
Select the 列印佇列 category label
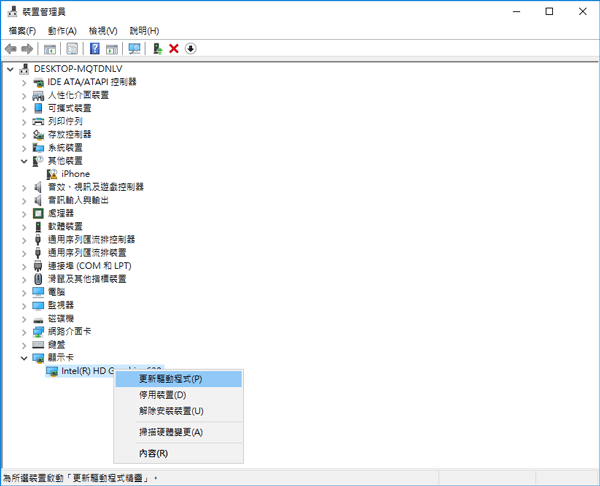pyautogui.click(x=65, y=121)
